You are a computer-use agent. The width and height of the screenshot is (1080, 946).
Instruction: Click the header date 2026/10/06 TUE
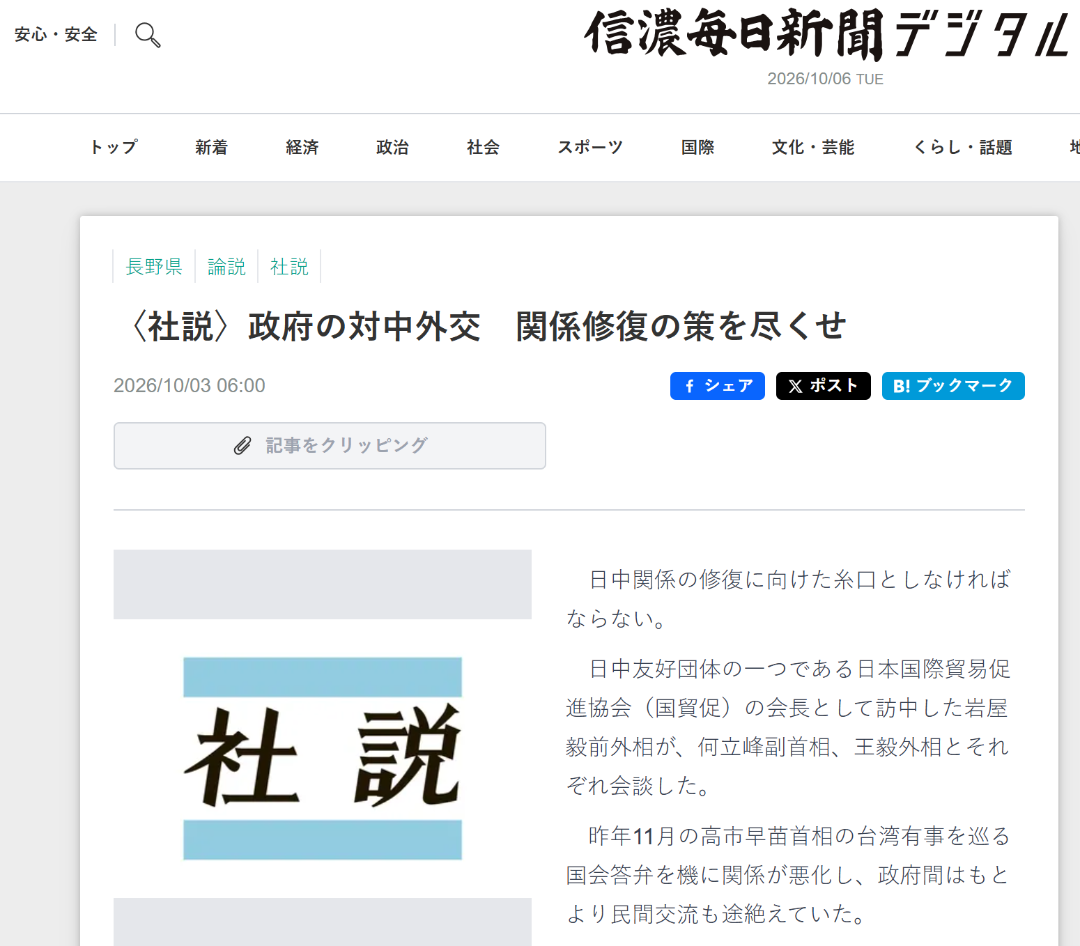[x=825, y=79]
